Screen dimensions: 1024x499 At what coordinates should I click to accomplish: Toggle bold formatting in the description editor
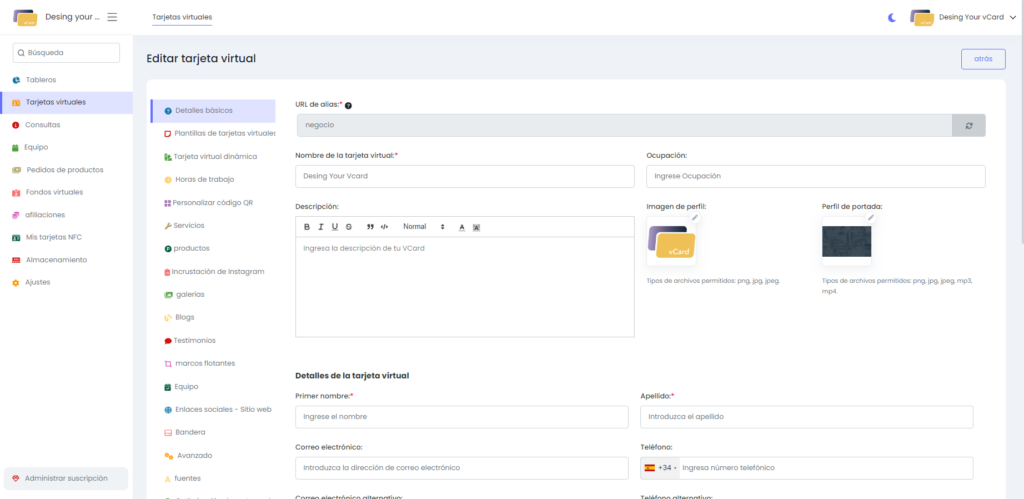307,227
